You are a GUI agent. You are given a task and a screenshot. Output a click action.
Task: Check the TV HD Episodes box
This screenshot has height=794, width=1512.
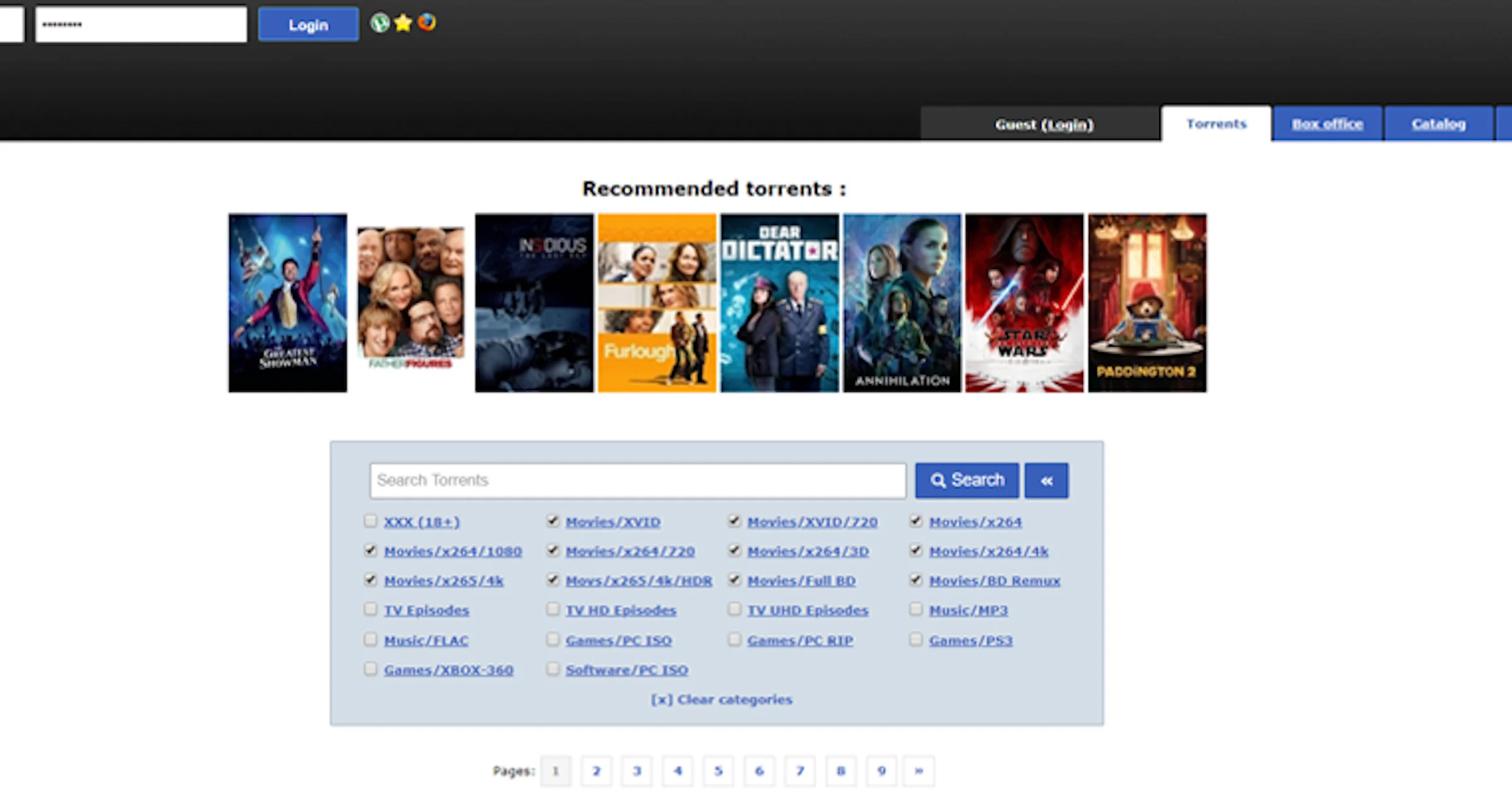click(x=553, y=609)
